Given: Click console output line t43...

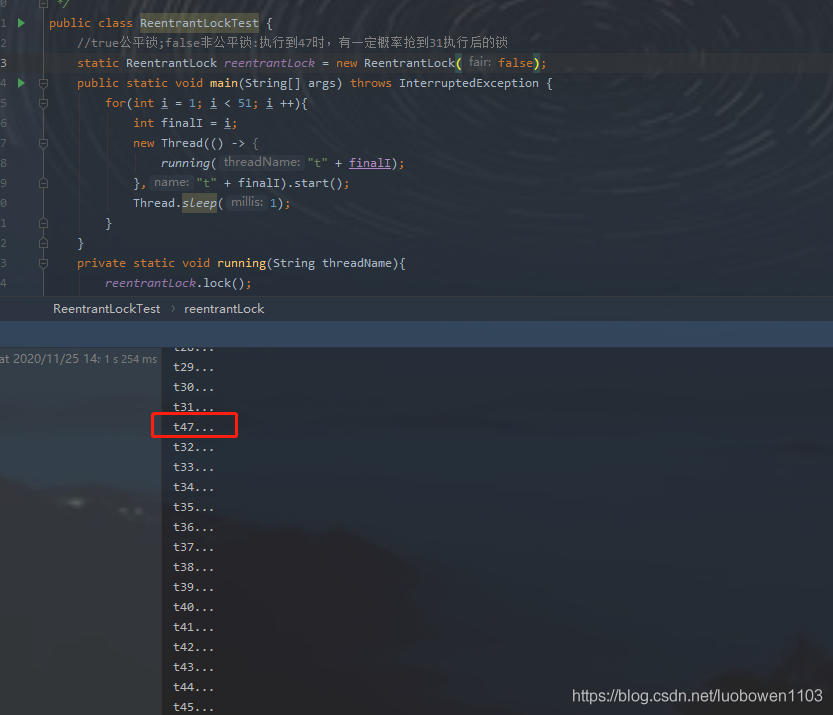Looking at the screenshot, I should pyautogui.click(x=193, y=667).
